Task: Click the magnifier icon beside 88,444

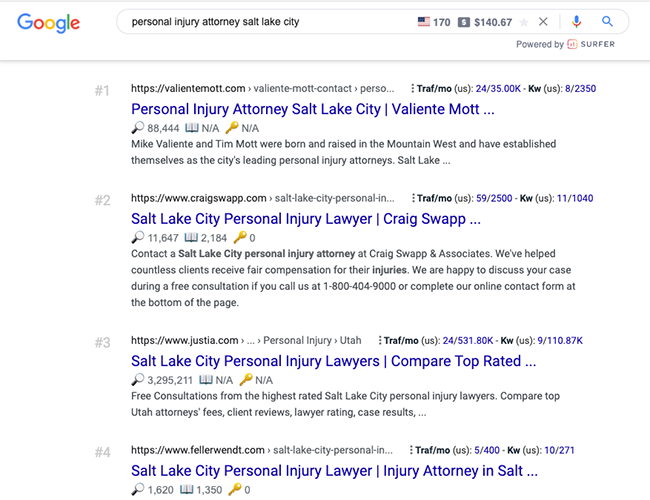Action: click(137, 128)
